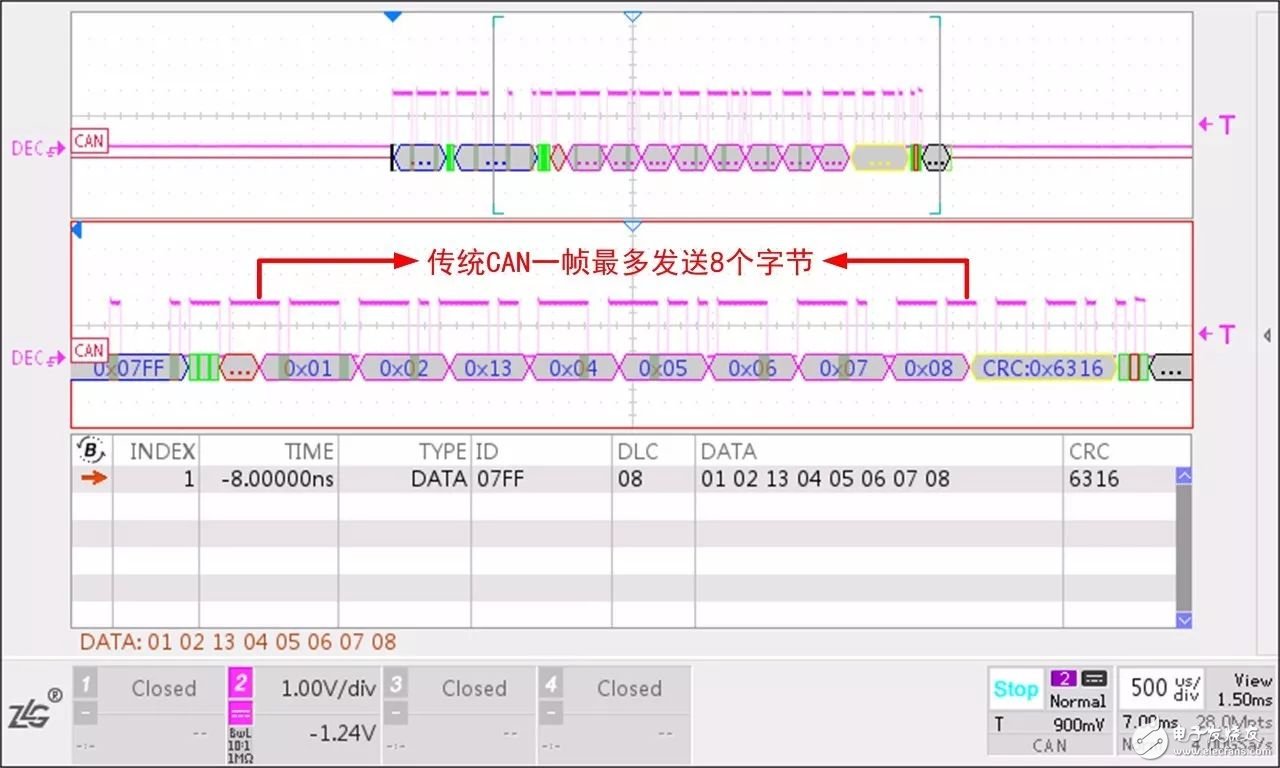
Task: Click the bus decode B icon in table header
Action: 91,451
